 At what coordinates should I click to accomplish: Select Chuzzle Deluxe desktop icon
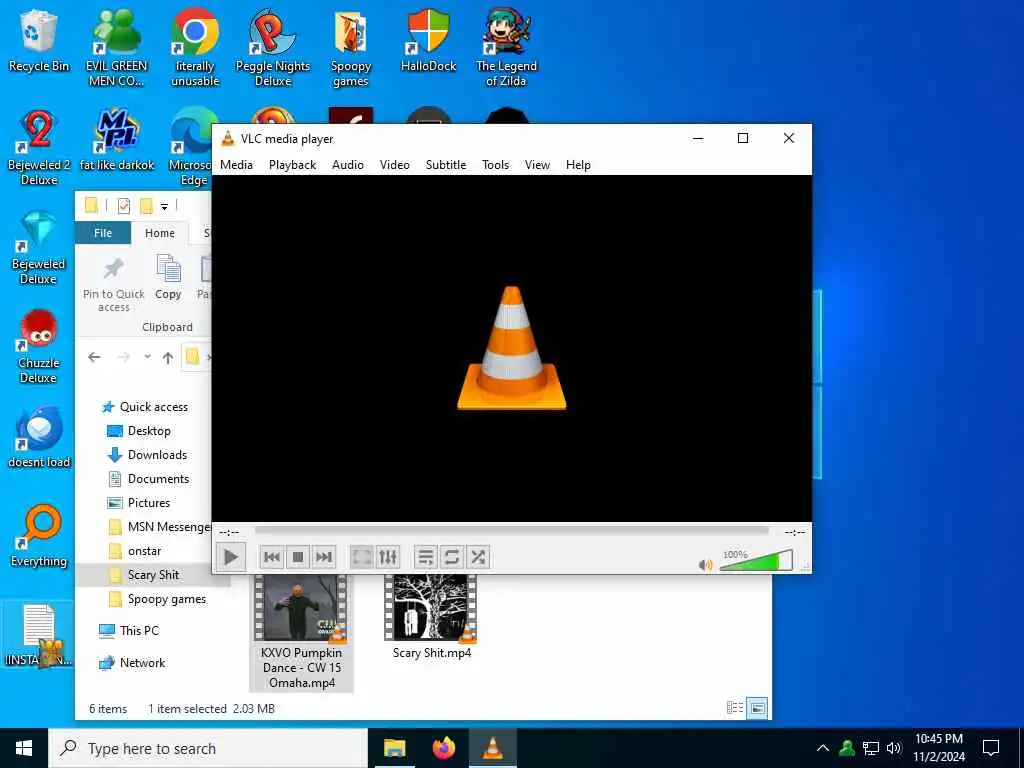(39, 346)
